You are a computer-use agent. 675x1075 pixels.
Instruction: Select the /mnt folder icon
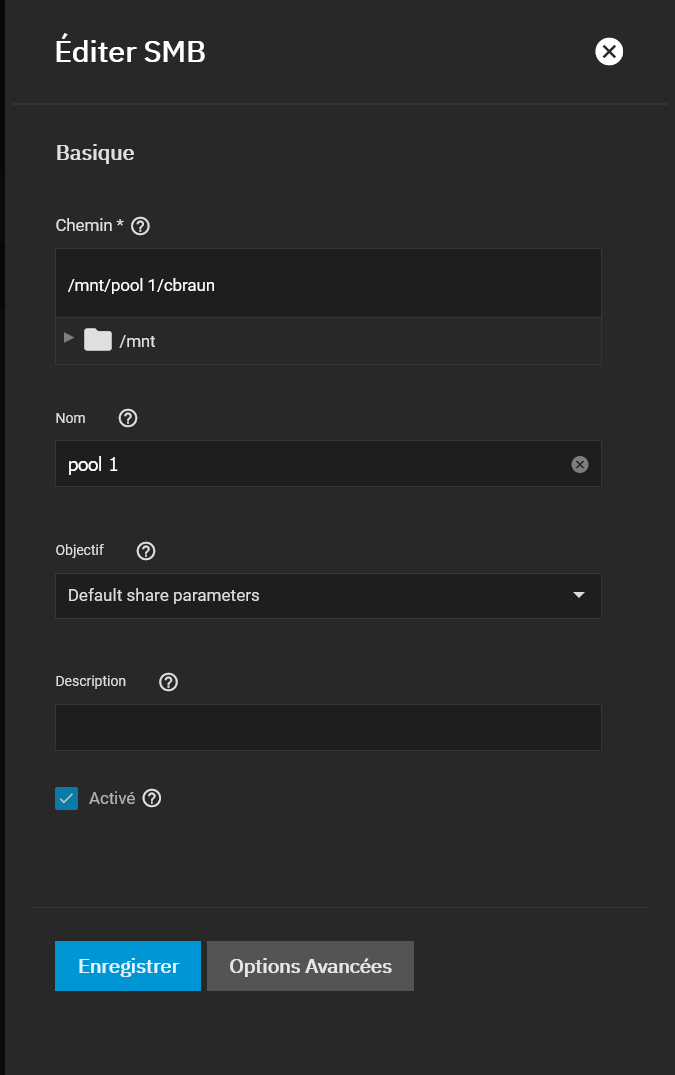click(98, 340)
